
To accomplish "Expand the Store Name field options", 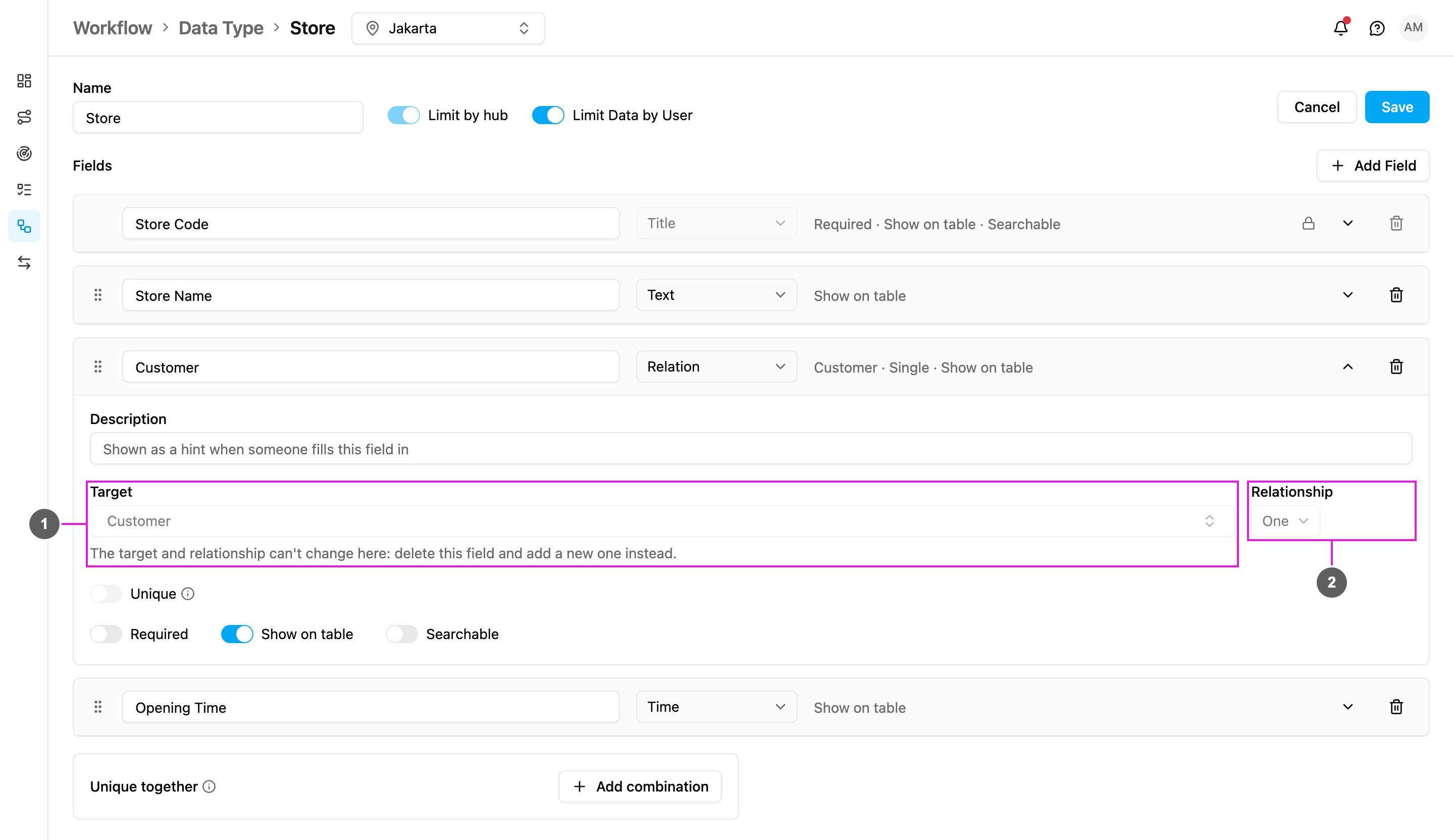I will click(1348, 295).
